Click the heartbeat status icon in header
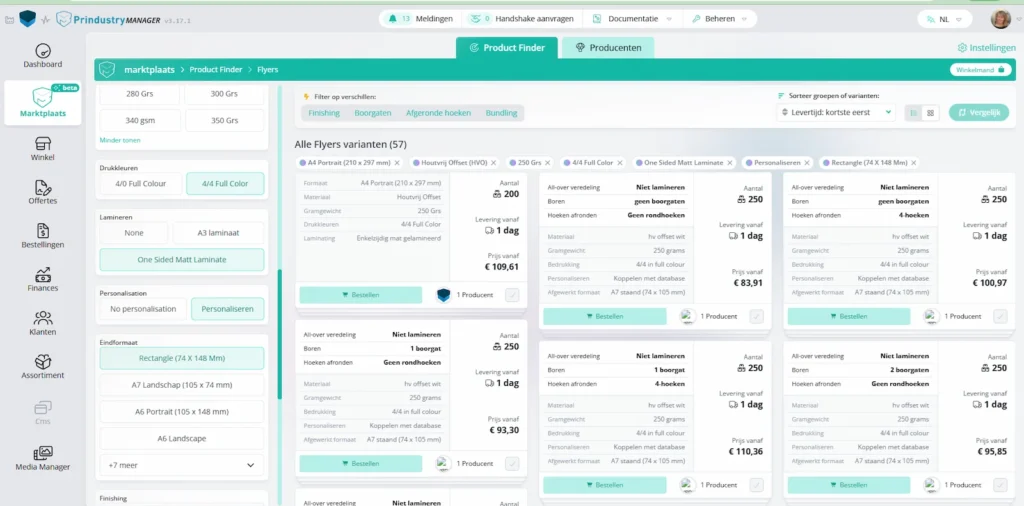The width and height of the screenshot is (1024, 506). (46, 20)
